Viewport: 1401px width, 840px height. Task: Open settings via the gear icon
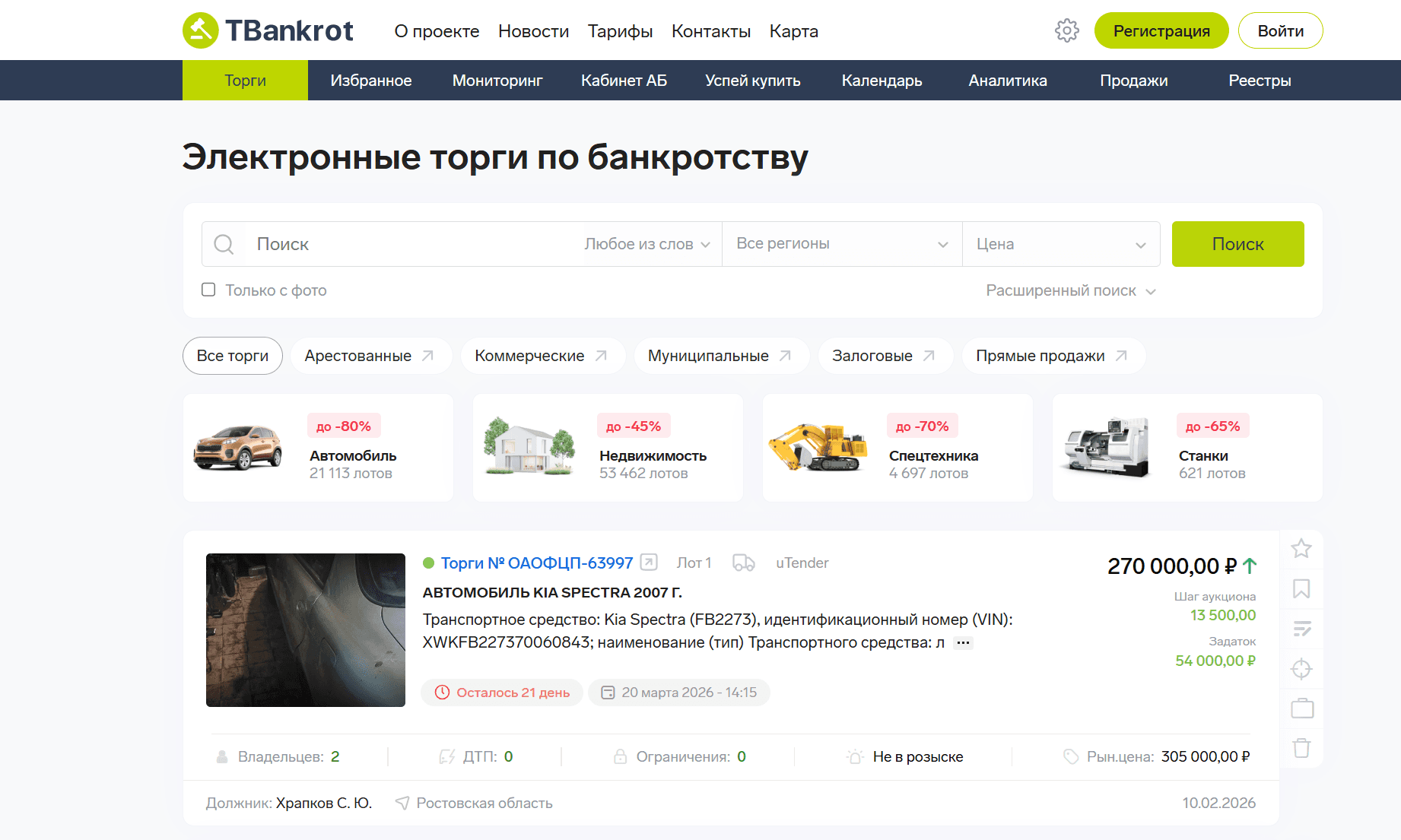click(x=1067, y=30)
